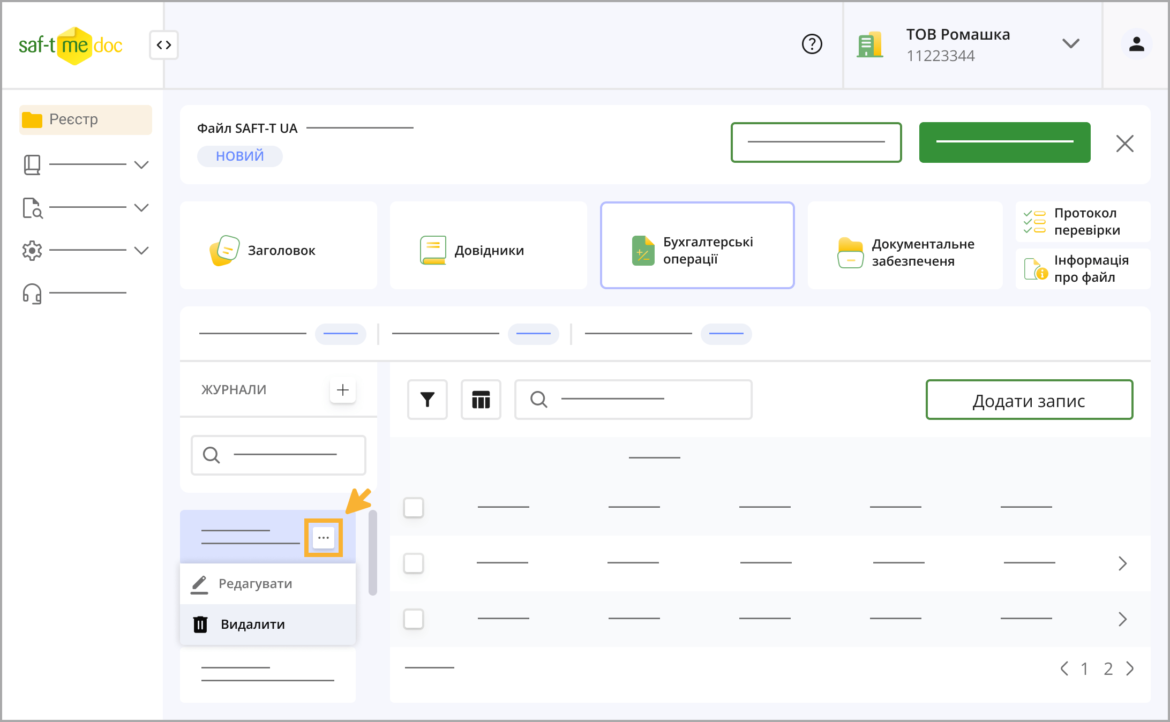Screen dimensions: 1170x722
Task: Click the journals list scrollbar
Action: [x=372, y=553]
